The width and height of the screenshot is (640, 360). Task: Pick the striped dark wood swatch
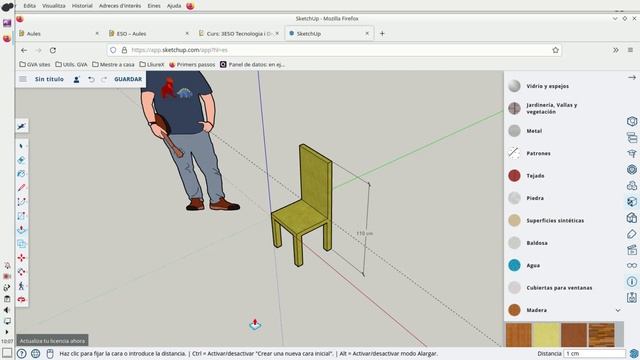[x=601, y=335]
